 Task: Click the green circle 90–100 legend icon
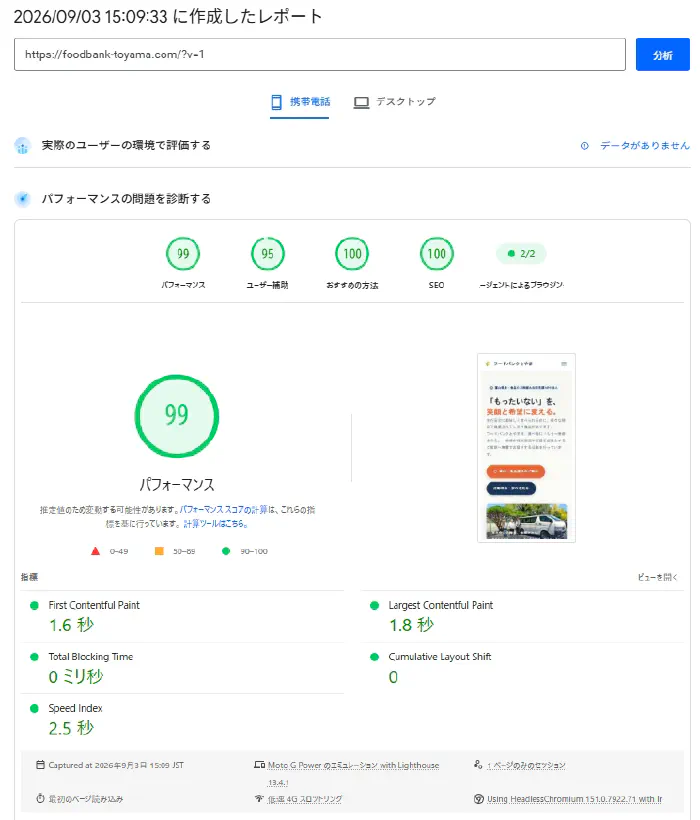pos(226,551)
